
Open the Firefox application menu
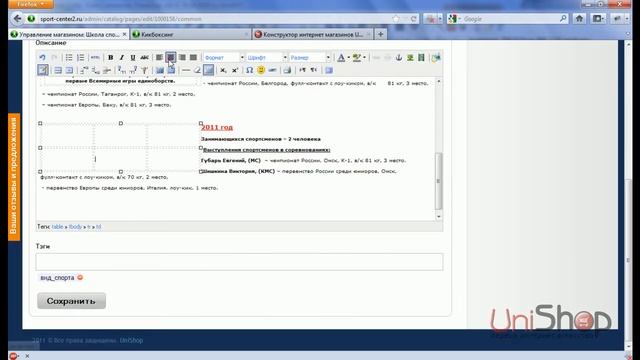pos(31,4)
